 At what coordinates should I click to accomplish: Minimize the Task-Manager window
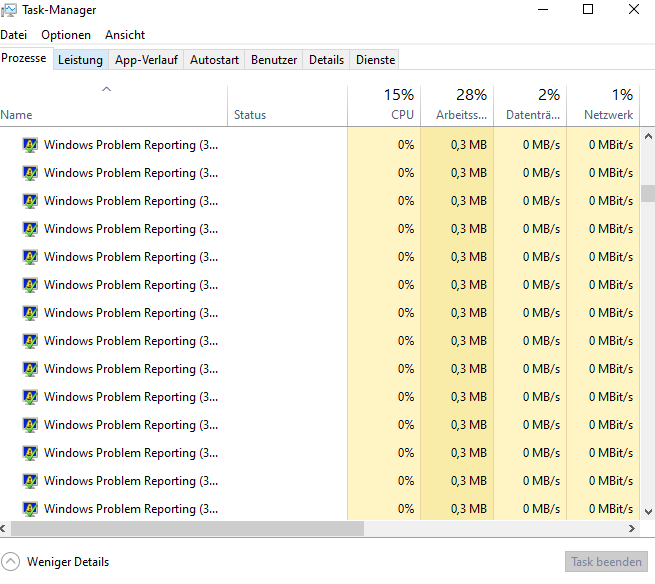(x=543, y=10)
